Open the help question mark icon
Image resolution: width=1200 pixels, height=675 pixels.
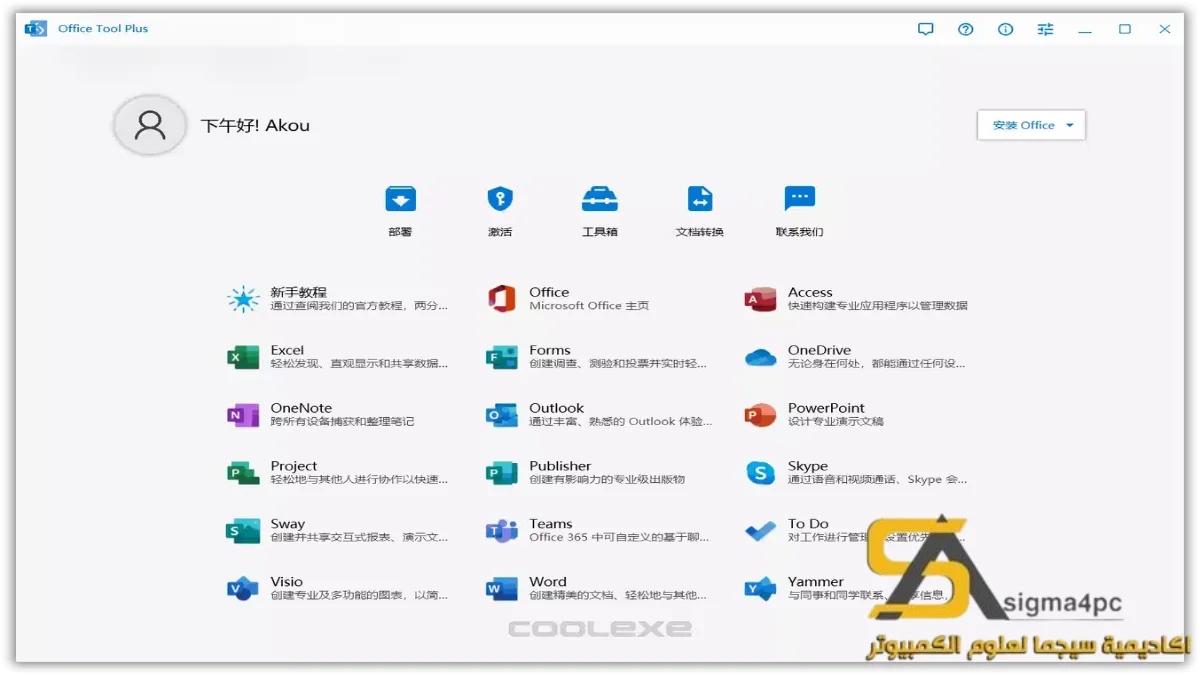click(x=966, y=29)
